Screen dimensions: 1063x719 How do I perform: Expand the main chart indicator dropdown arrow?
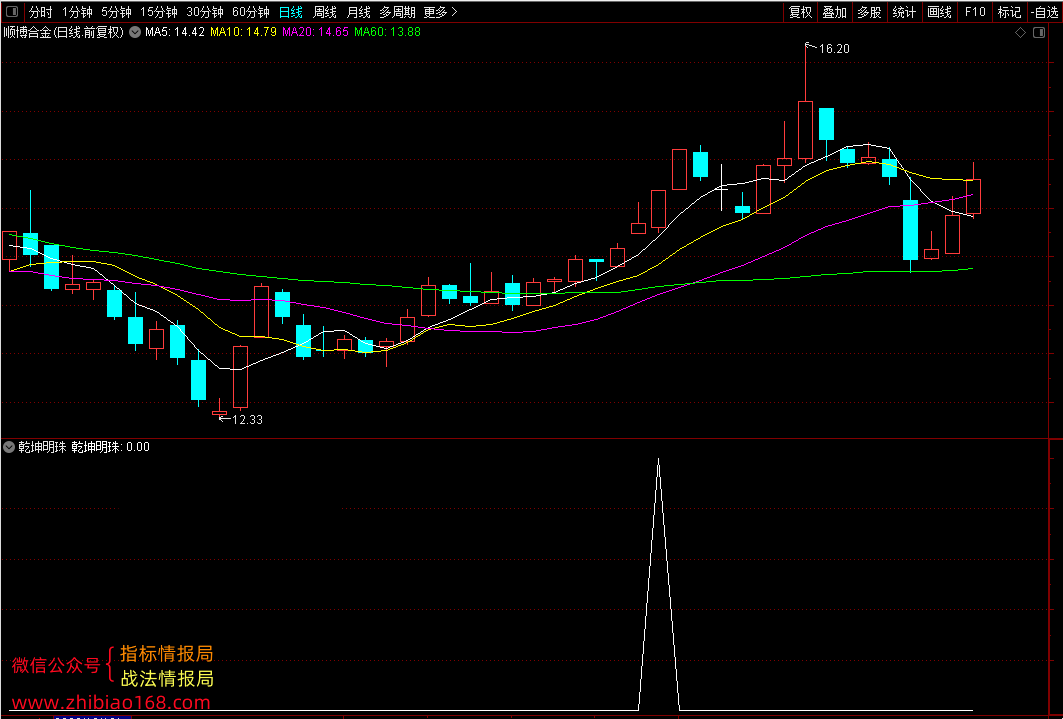point(136,32)
